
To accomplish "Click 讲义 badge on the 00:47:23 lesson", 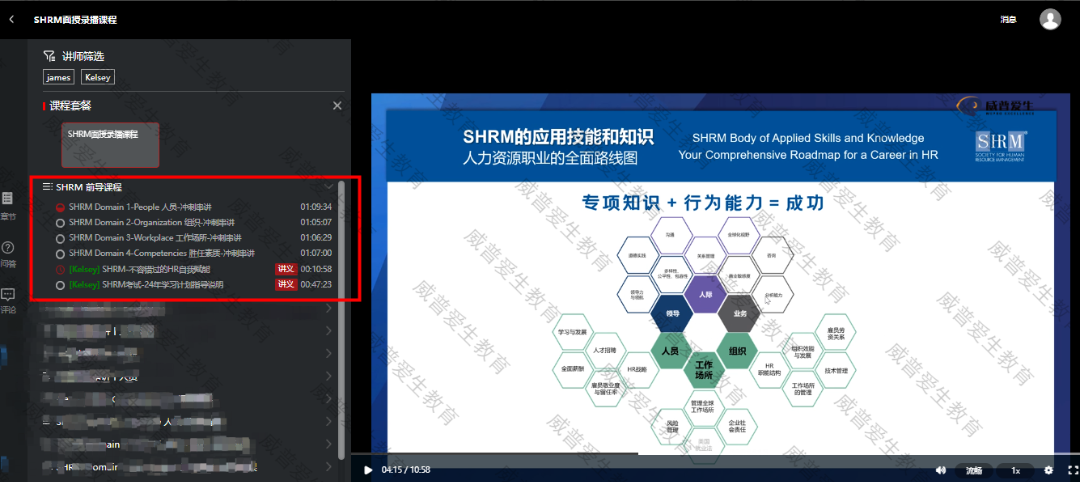I will 286,284.
